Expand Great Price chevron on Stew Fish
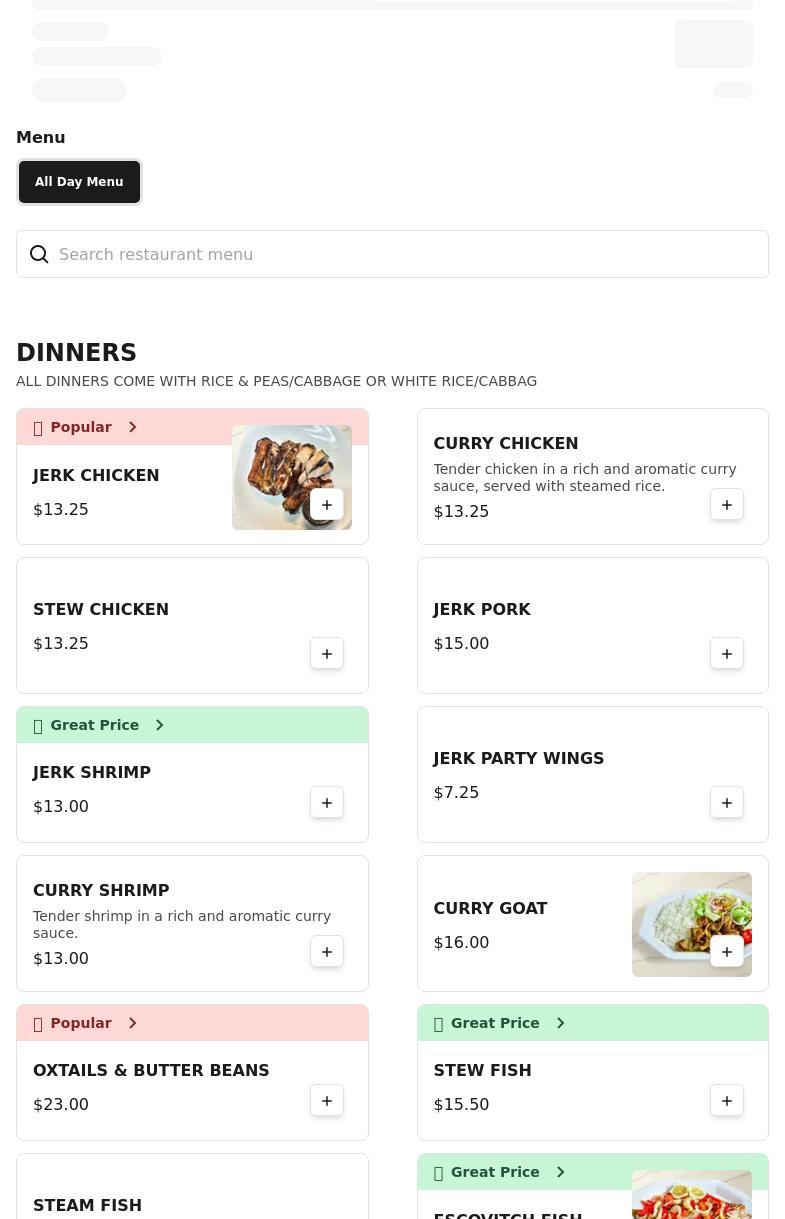The width and height of the screenshot is (785, 1219). coord(560,1023)
